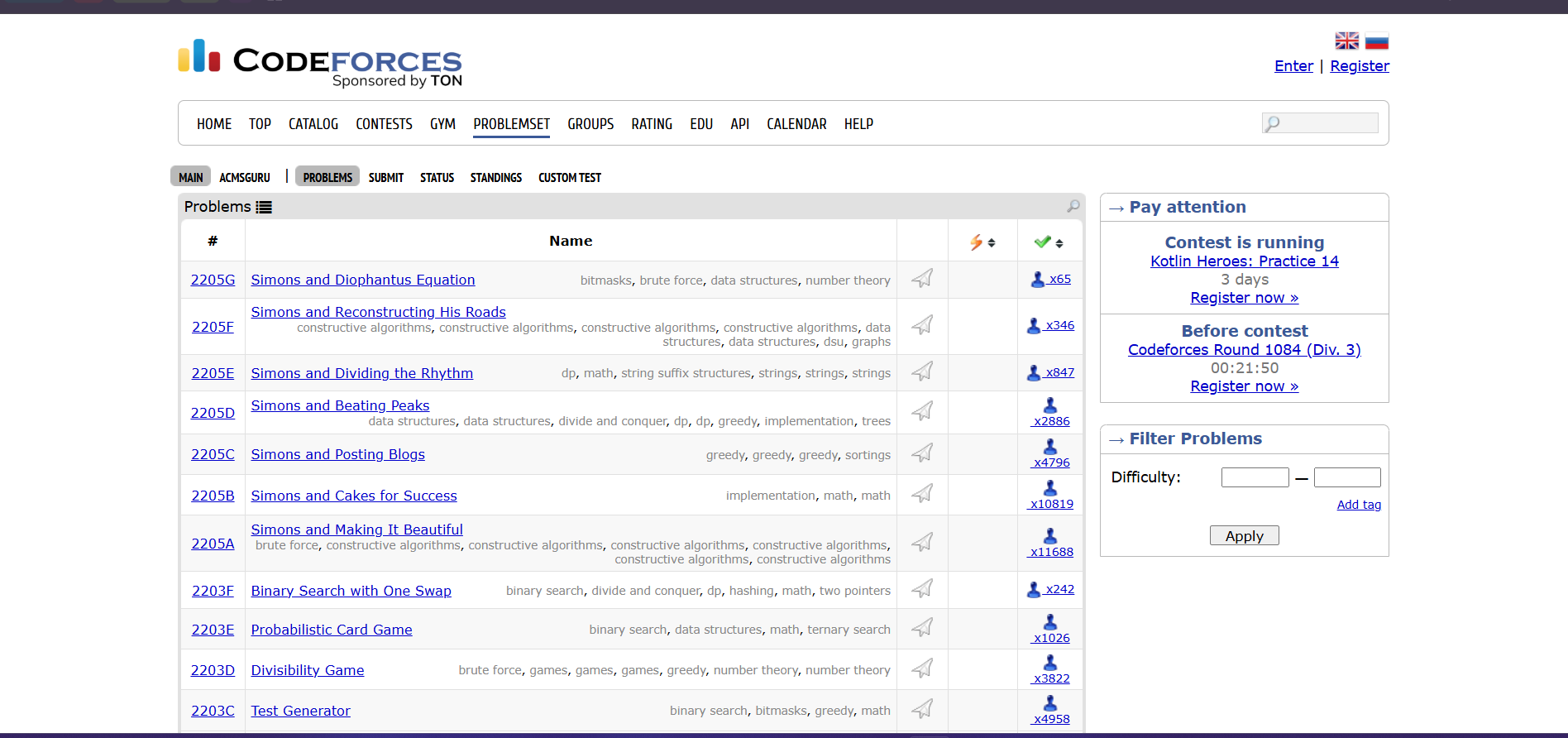Sort problems by difficulty lightning column

982,242
